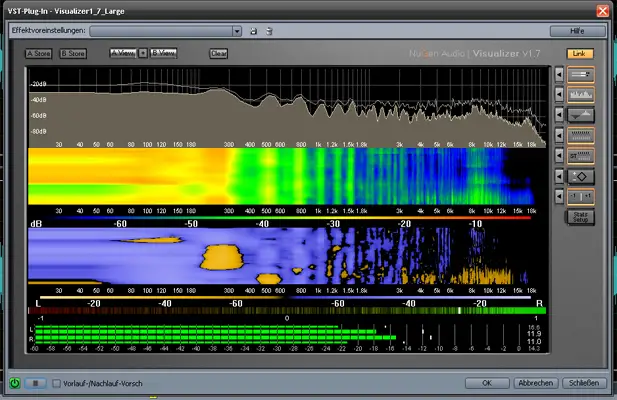Toggle the ST stereo spectrogram icon

[580, 156]
